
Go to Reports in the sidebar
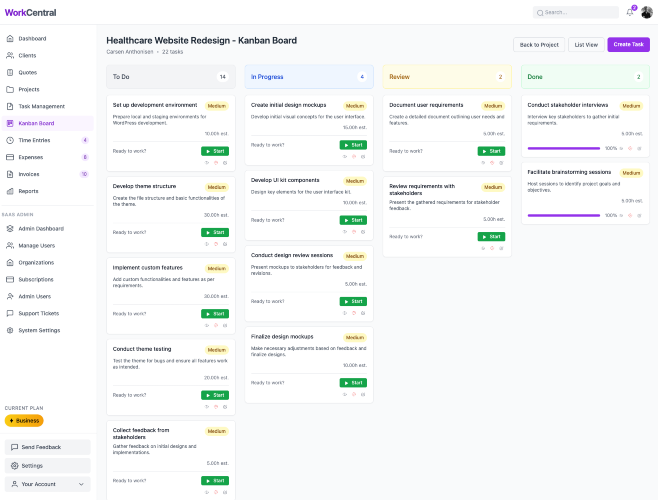(28, 191)
